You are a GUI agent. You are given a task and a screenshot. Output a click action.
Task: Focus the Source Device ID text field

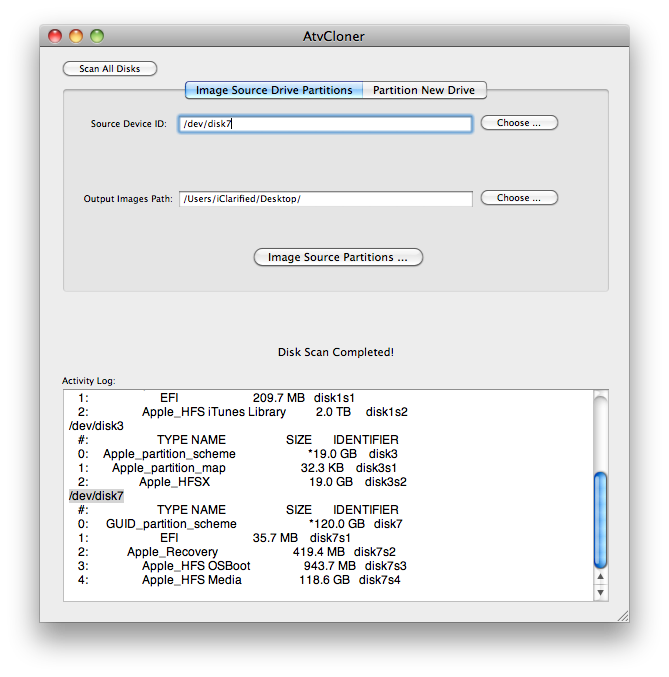tap(325, 124)
